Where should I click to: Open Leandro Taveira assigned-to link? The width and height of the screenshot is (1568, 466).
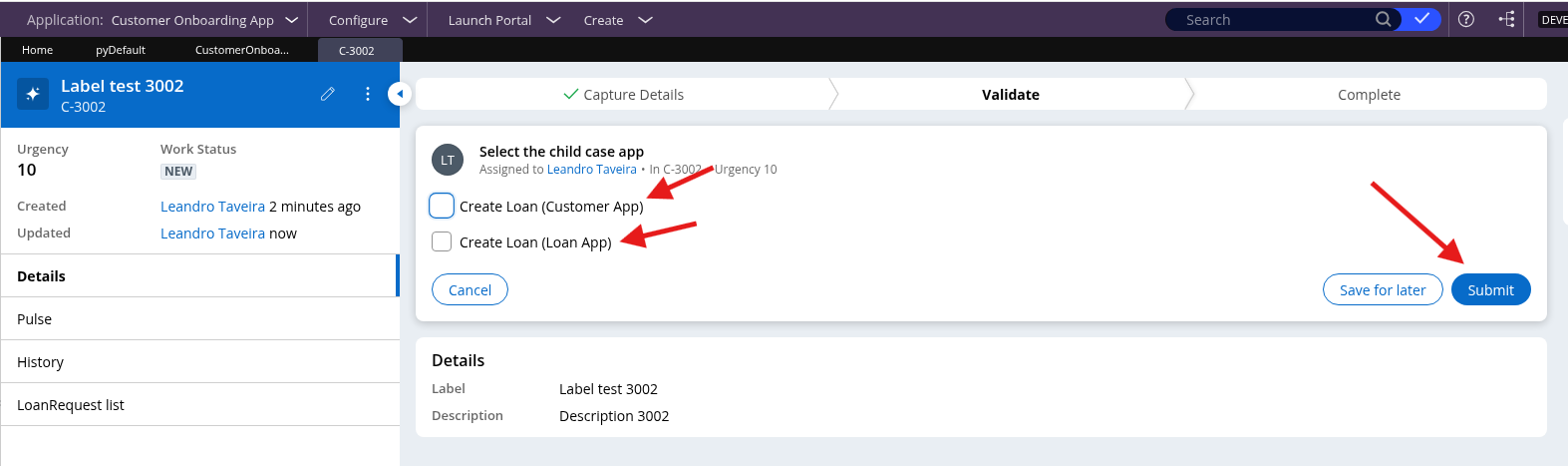(x=591, y=170)
